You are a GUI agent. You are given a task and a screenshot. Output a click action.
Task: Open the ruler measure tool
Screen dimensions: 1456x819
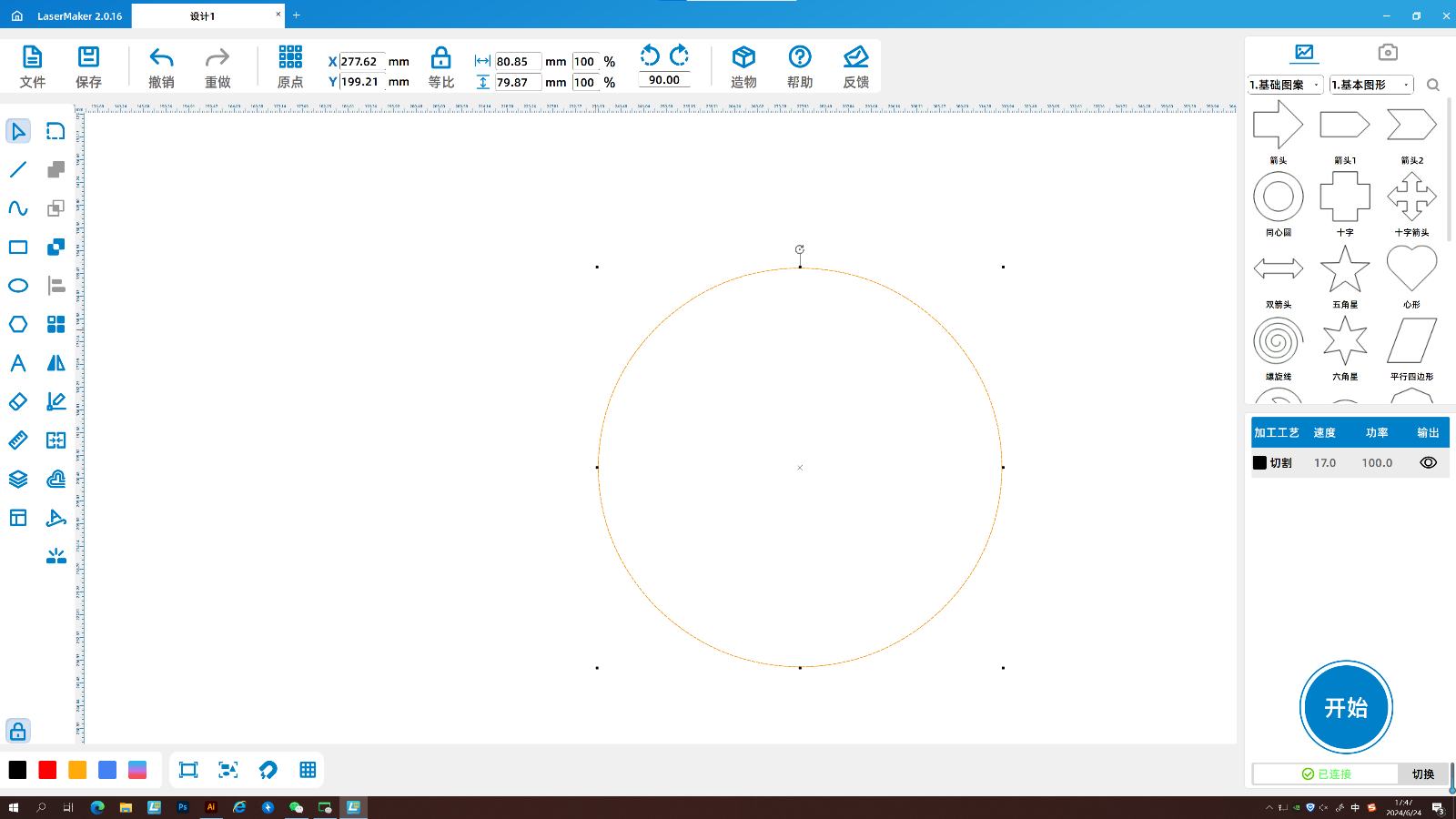pos(18,440)
